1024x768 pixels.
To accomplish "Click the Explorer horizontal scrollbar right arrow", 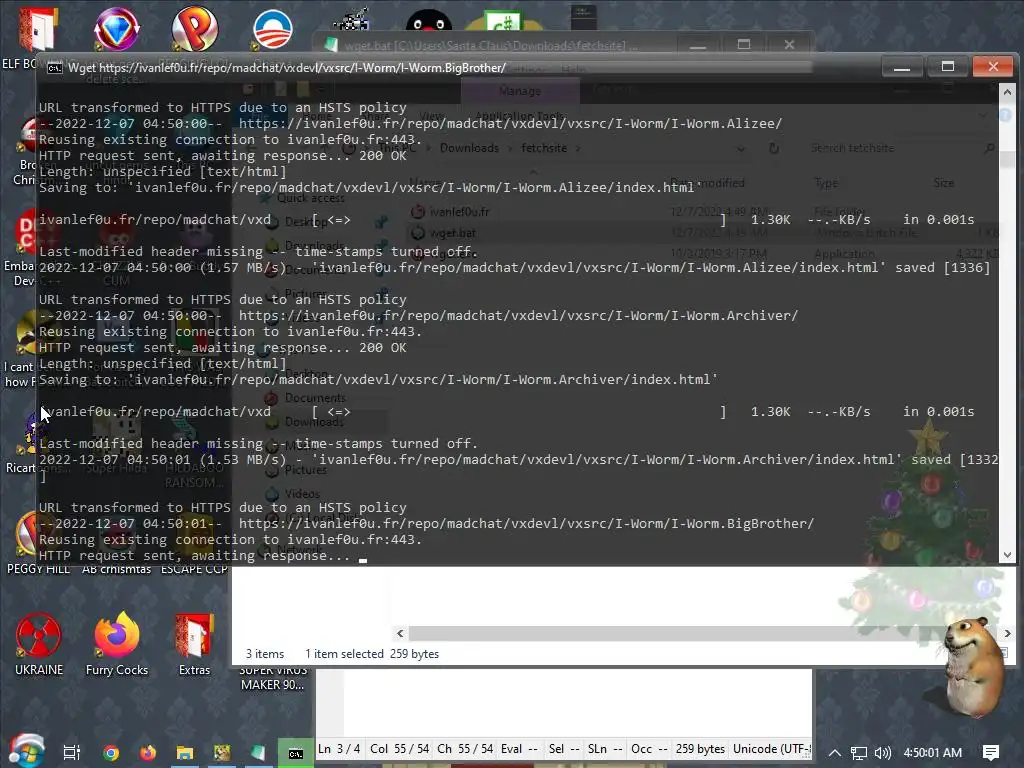I will (1007, 633).
